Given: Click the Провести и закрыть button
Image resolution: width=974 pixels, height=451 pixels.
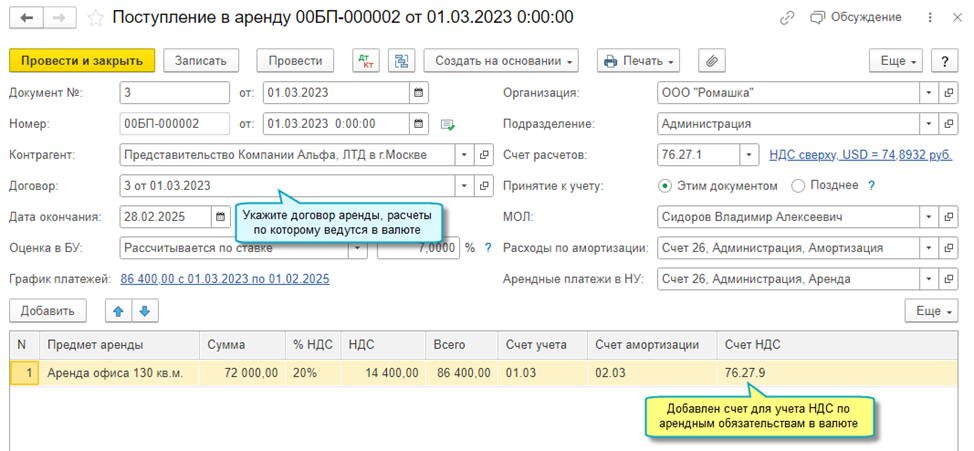Looking at the screenshot, I should click(82, 61).
